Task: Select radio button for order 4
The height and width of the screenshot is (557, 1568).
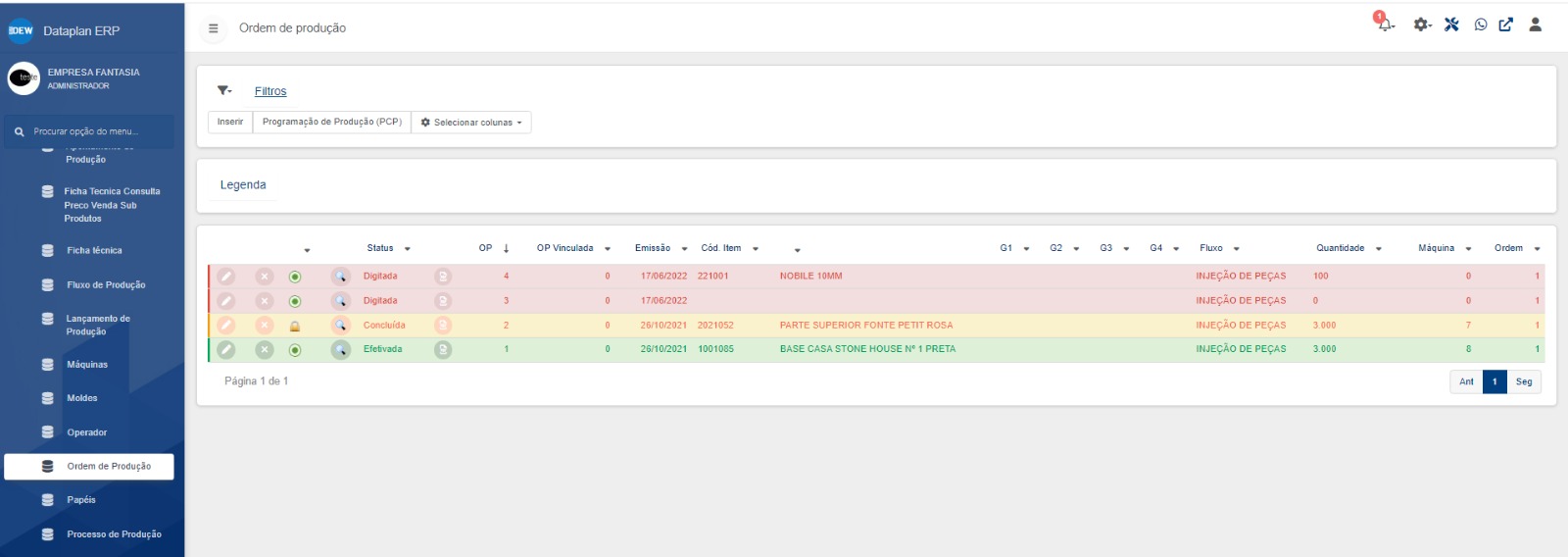Action: [295, 277]
